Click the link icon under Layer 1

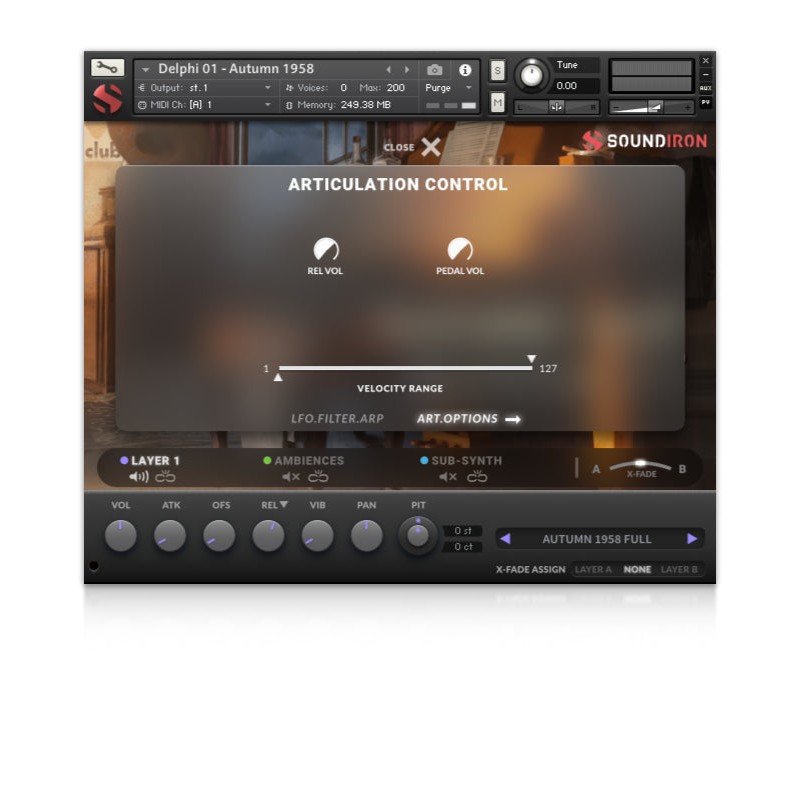click(x=165, y=477)
